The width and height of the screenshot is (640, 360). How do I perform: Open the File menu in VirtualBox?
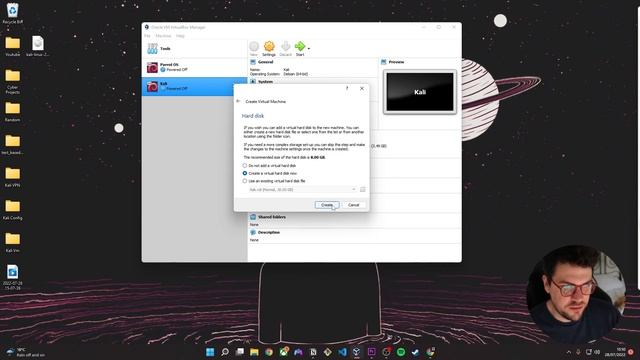pyautogui.click(x=147, y=36)
